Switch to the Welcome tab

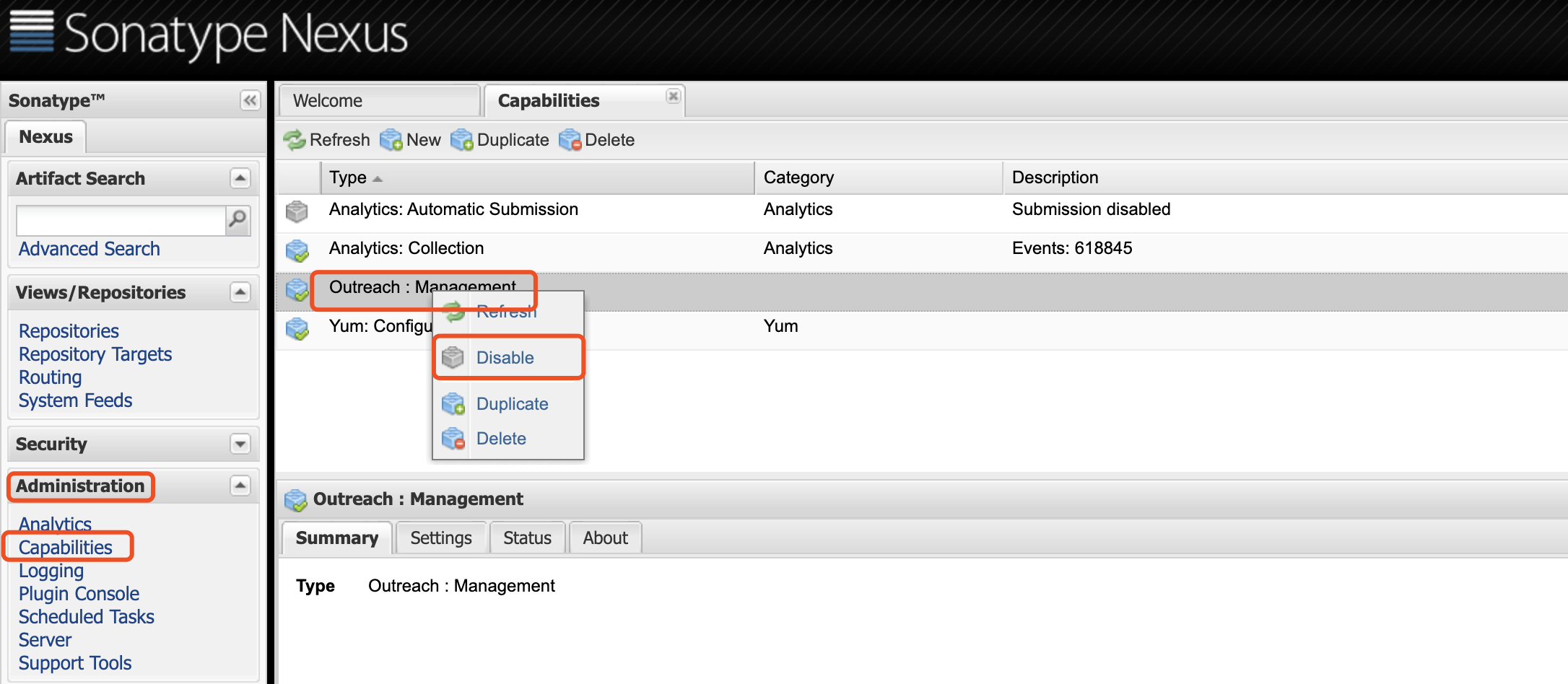click(x=380, y=100)
